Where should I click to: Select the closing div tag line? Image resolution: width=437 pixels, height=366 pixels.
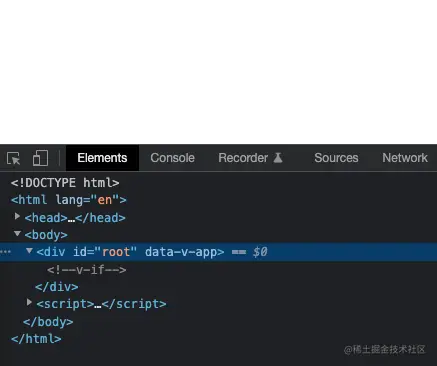[x=57, y=287]
